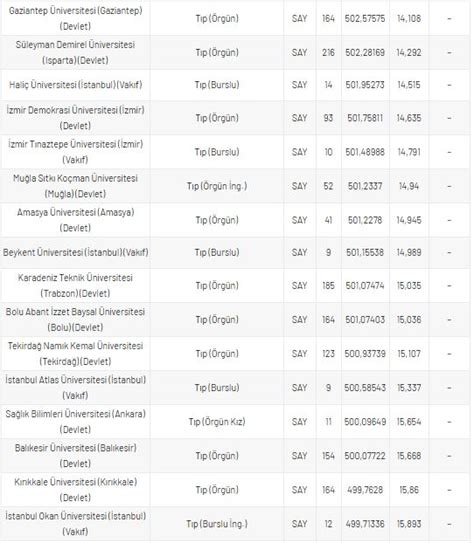474x543 pixels.
Task: Click Beykent Üniversitesi (İstanbul)(Vakıf) cell
Action: point(75,252)
